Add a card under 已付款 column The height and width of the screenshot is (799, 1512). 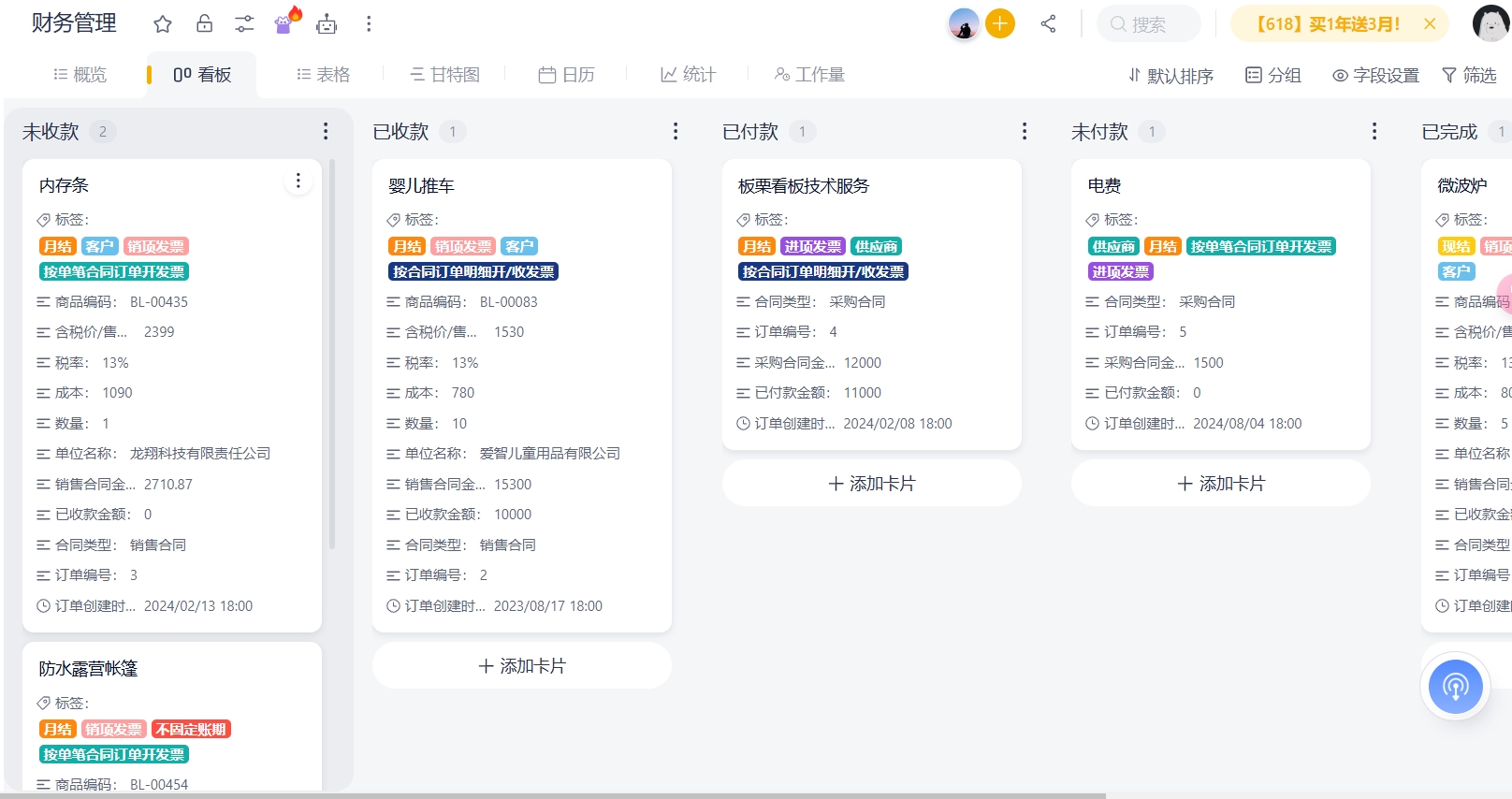click(872, 484)
